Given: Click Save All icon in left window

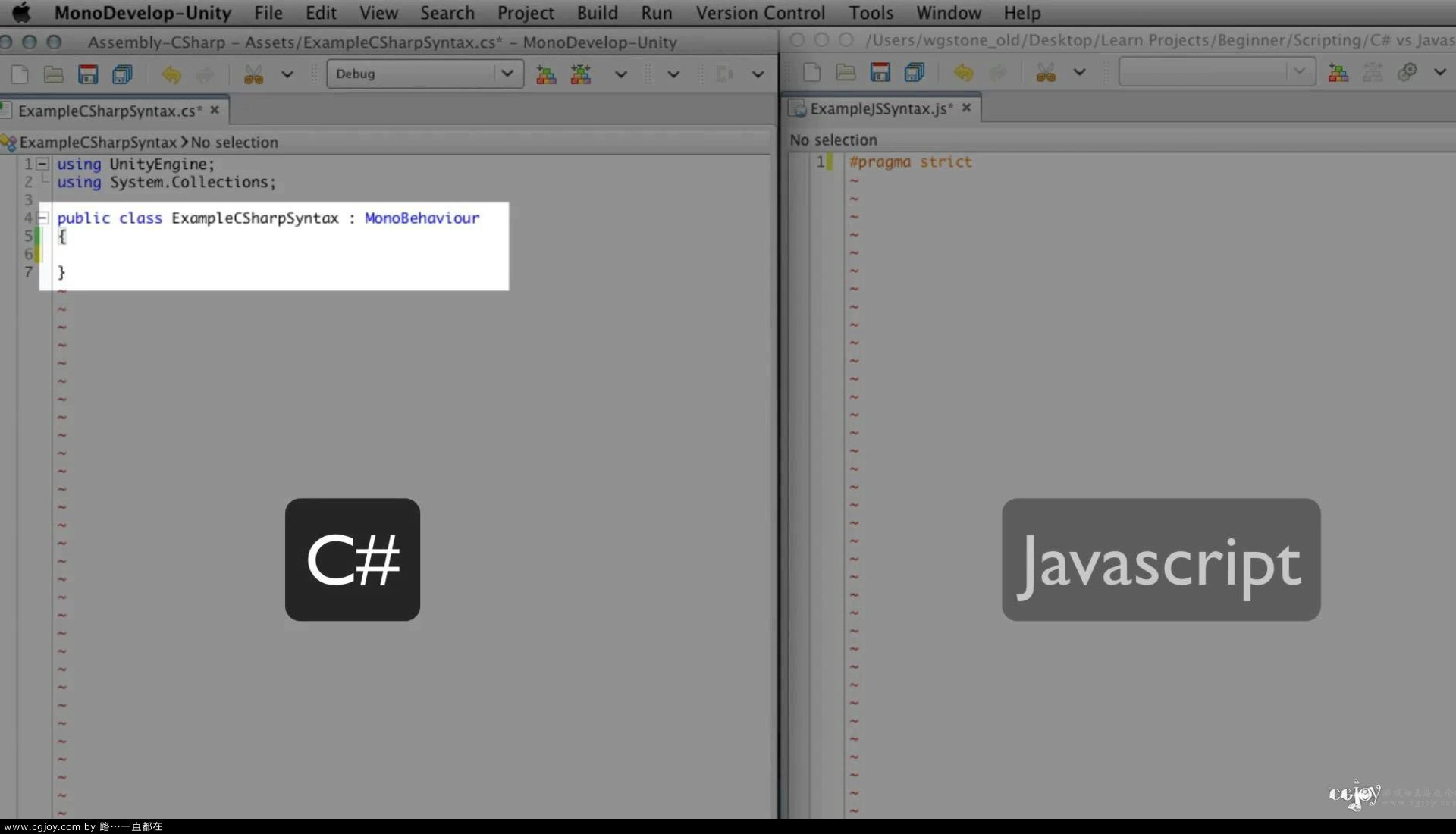Looking at the screenshot, I should [x=122, y=74].
